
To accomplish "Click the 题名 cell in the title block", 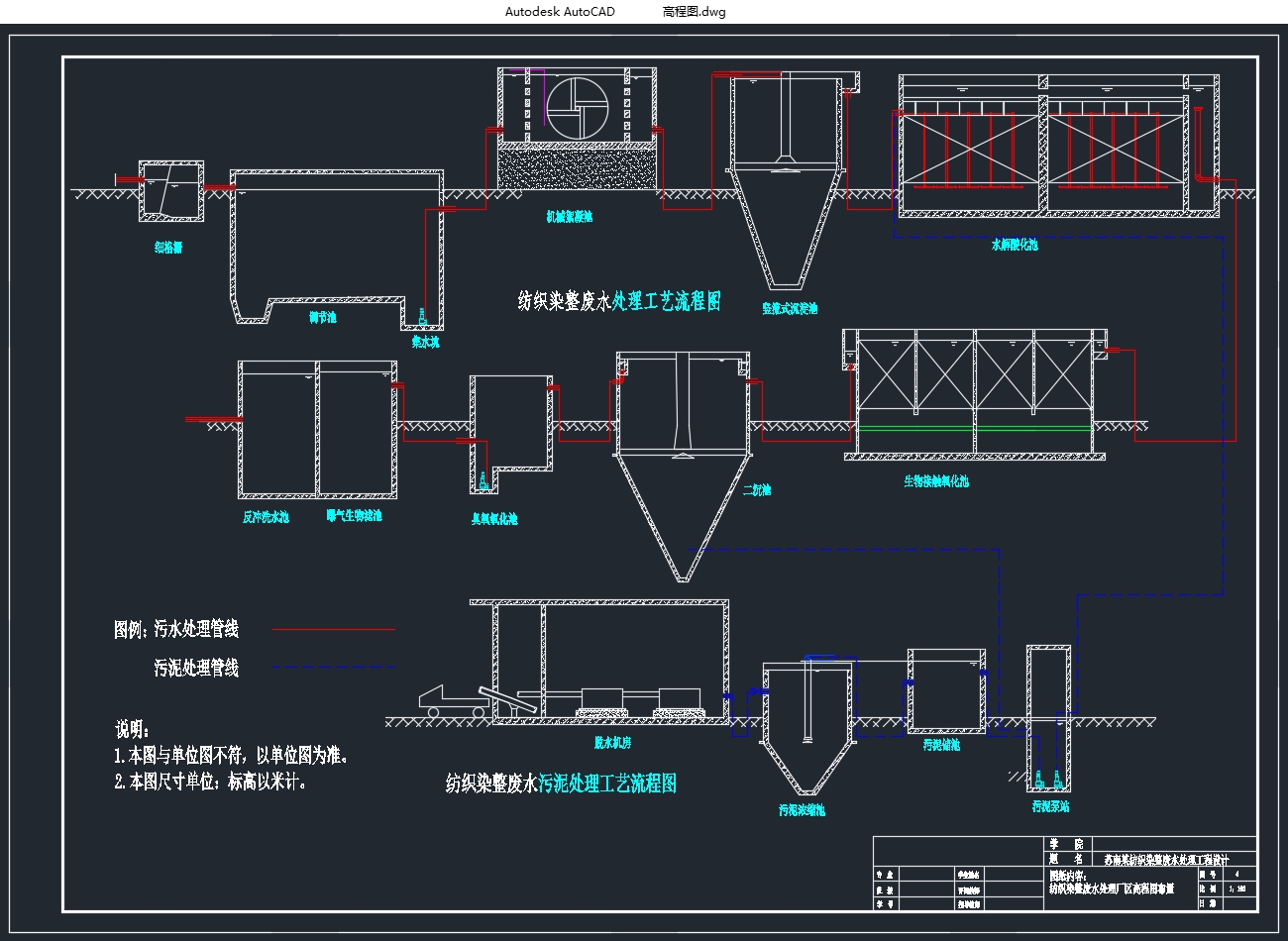I will point(1058,859).
